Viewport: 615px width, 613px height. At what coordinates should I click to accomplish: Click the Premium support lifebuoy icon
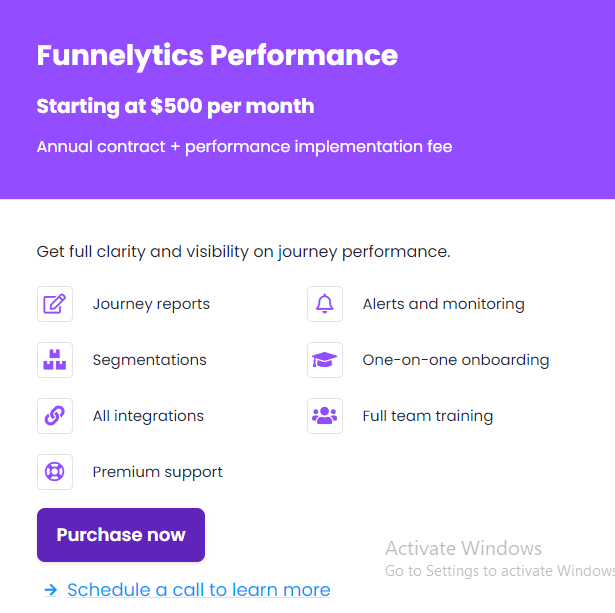click(55, 472)
